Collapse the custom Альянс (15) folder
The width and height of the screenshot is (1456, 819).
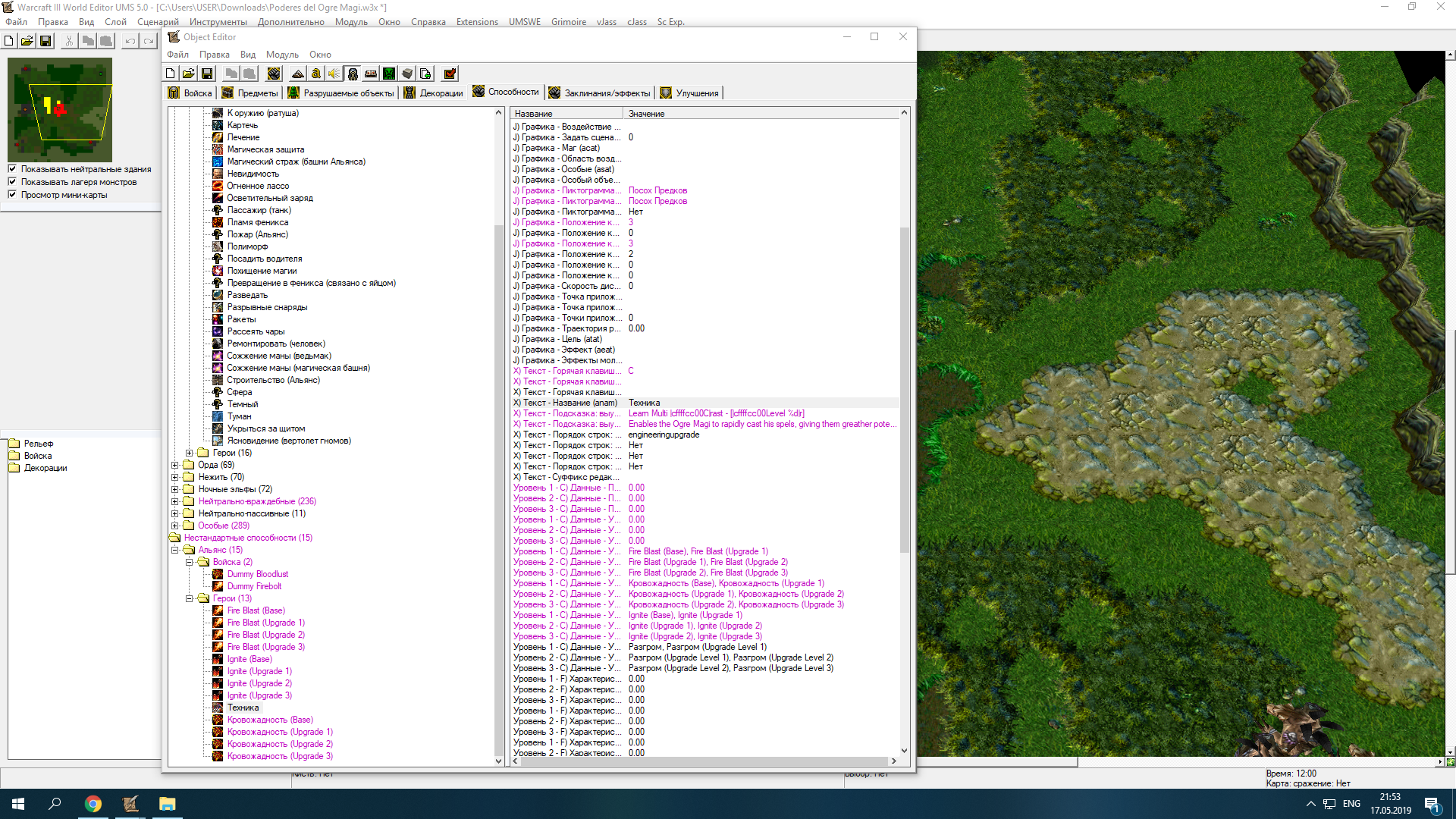pyautogui.click(x=175, y=550)
